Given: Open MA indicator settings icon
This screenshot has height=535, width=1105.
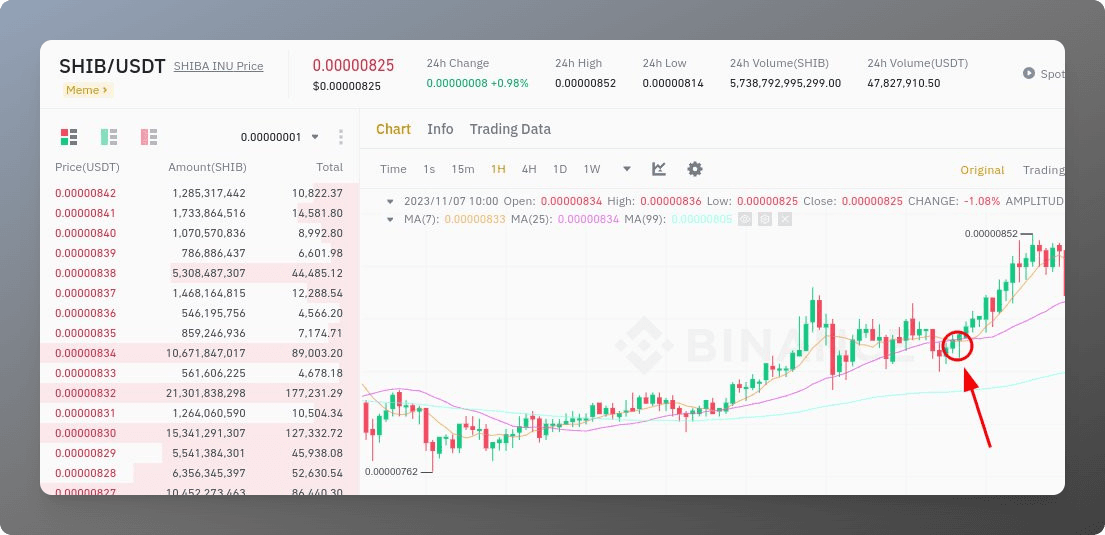Looking at the screenshot, I should (765, 219).
